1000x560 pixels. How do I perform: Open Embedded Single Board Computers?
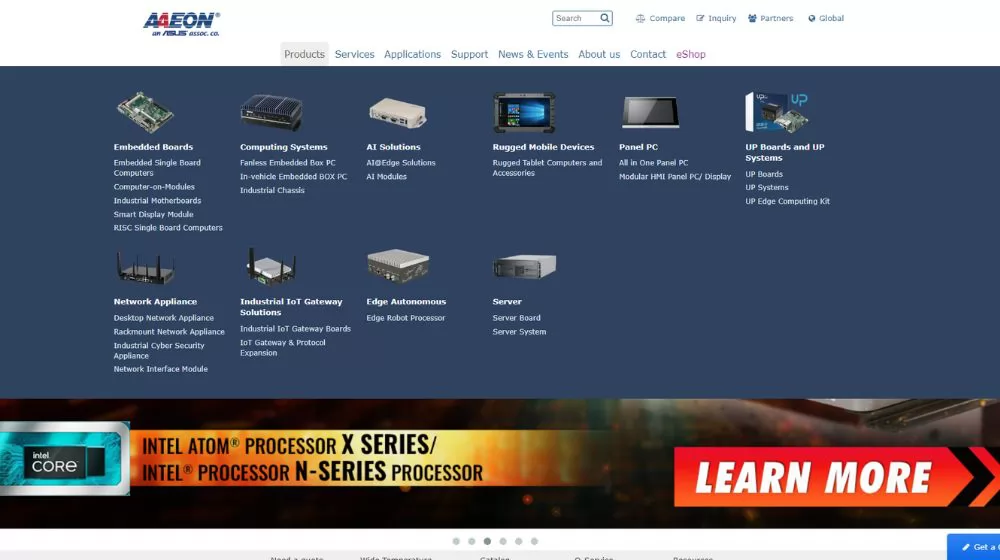point(157,168)
